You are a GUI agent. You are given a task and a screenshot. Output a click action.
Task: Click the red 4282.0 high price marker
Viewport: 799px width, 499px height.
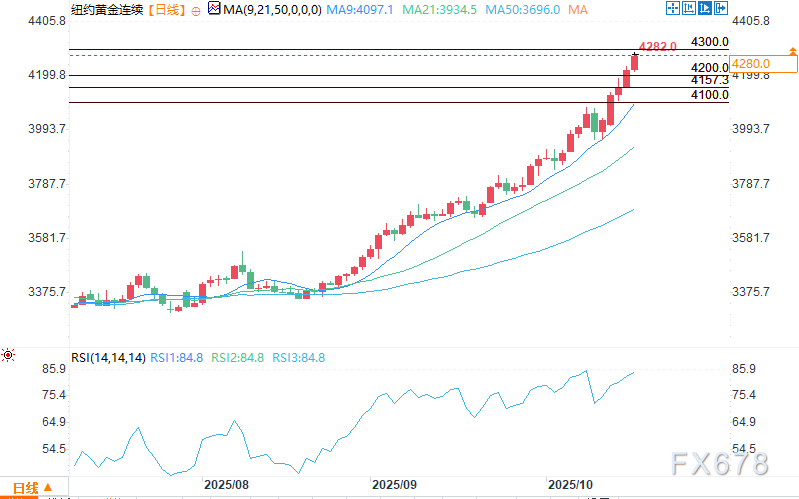point(658,46)
